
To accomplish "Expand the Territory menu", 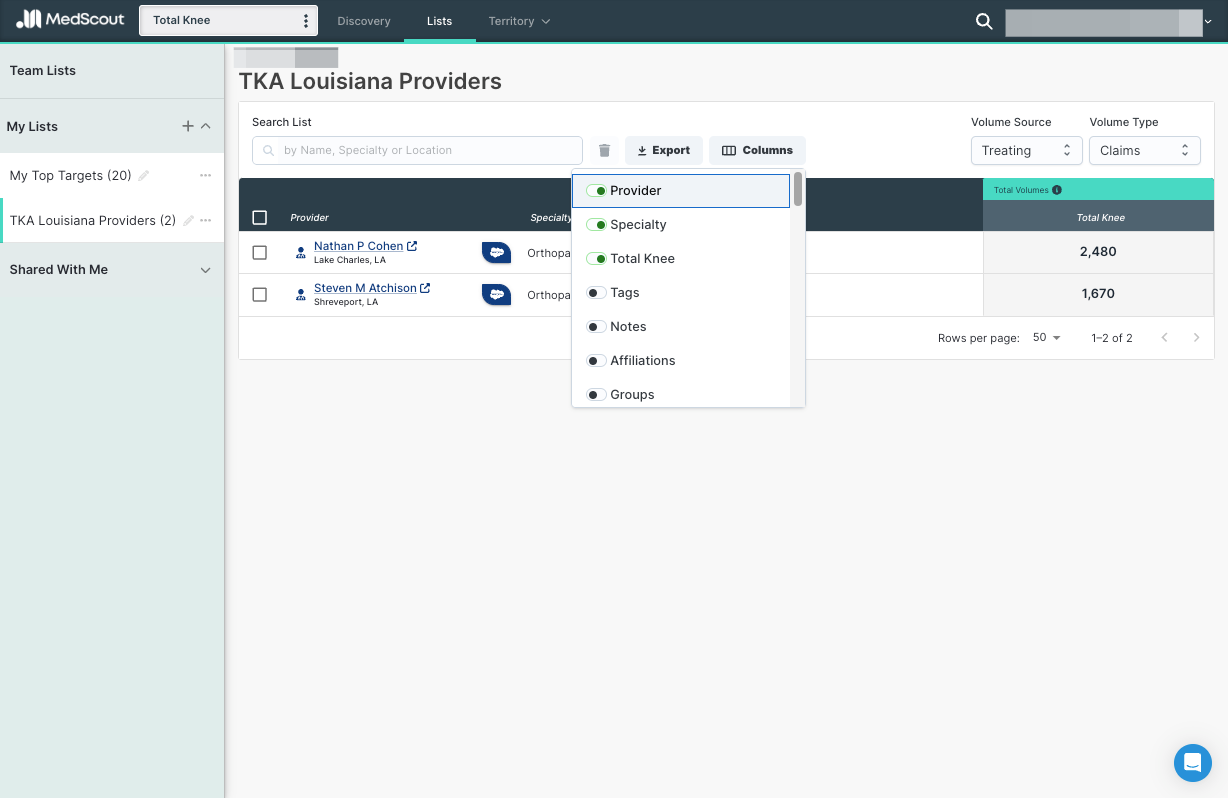I will (x=519, y=21).
